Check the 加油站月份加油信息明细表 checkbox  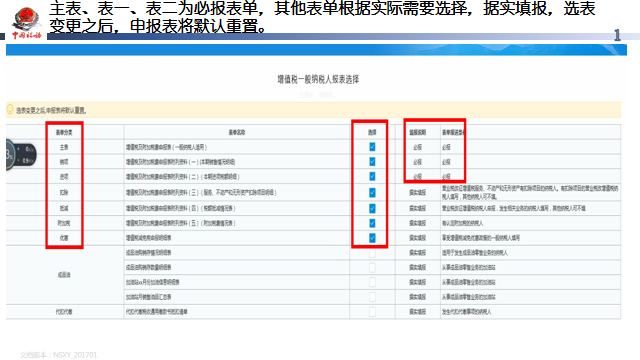point(372,282)
